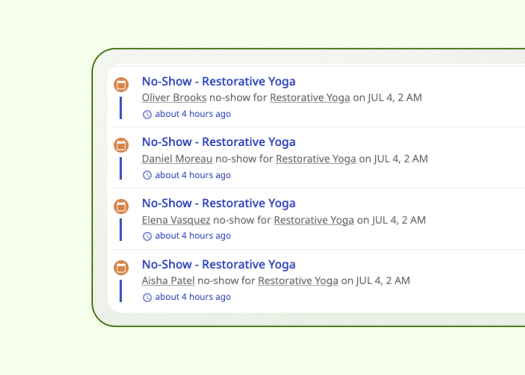Open the Aisha Patel member link
Image resolution: width=525 pixels, height=375 pixels.
click(168, 281)
